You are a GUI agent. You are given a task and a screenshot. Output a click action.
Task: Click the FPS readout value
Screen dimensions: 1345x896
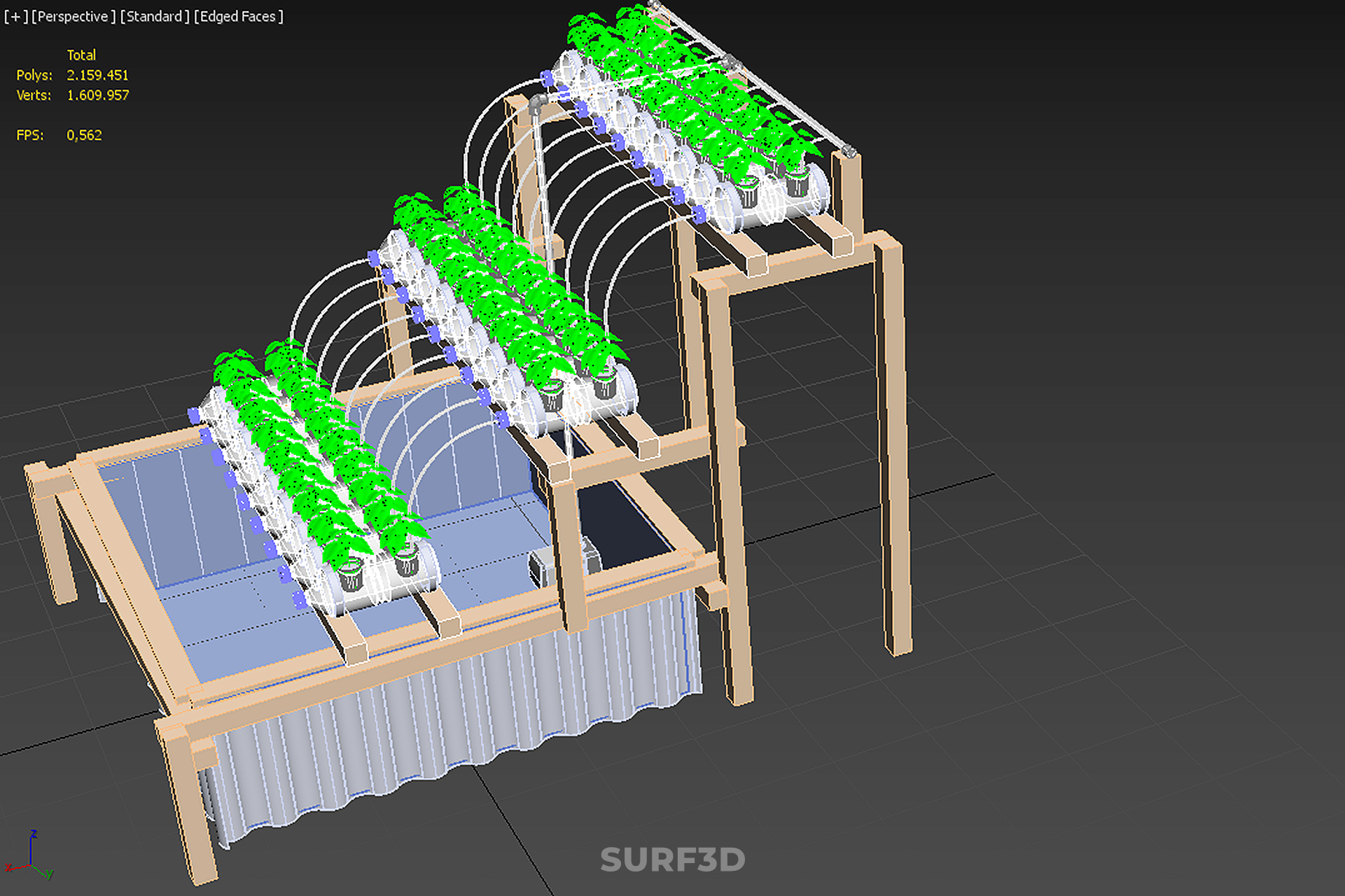coord(84,135)
